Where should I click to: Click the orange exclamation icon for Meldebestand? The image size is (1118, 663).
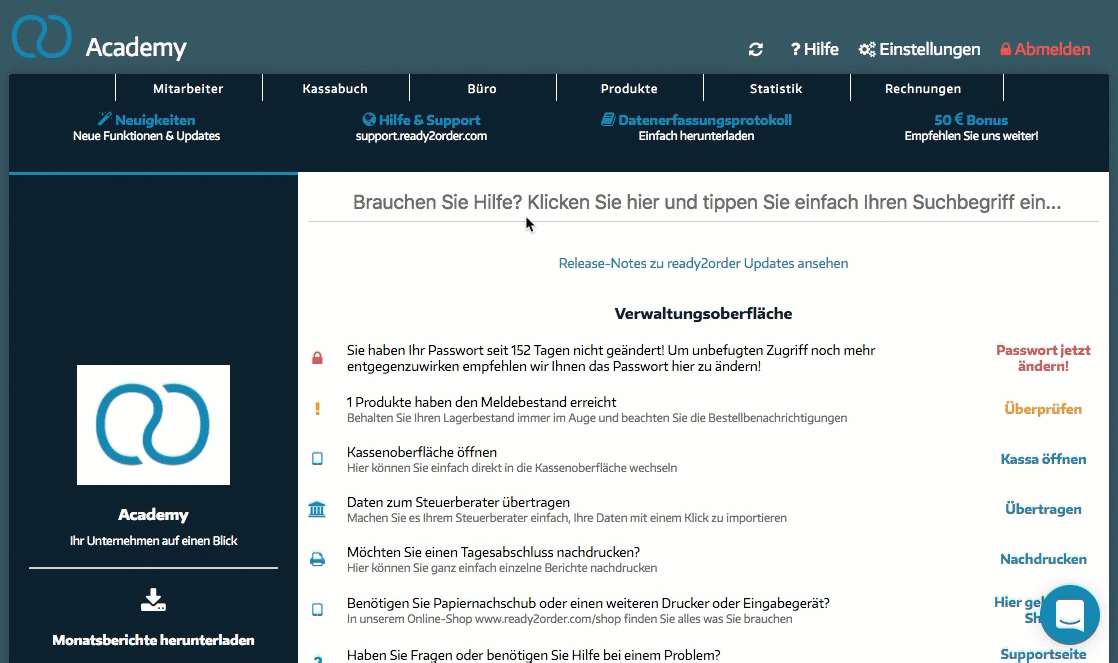click(317, 408)
